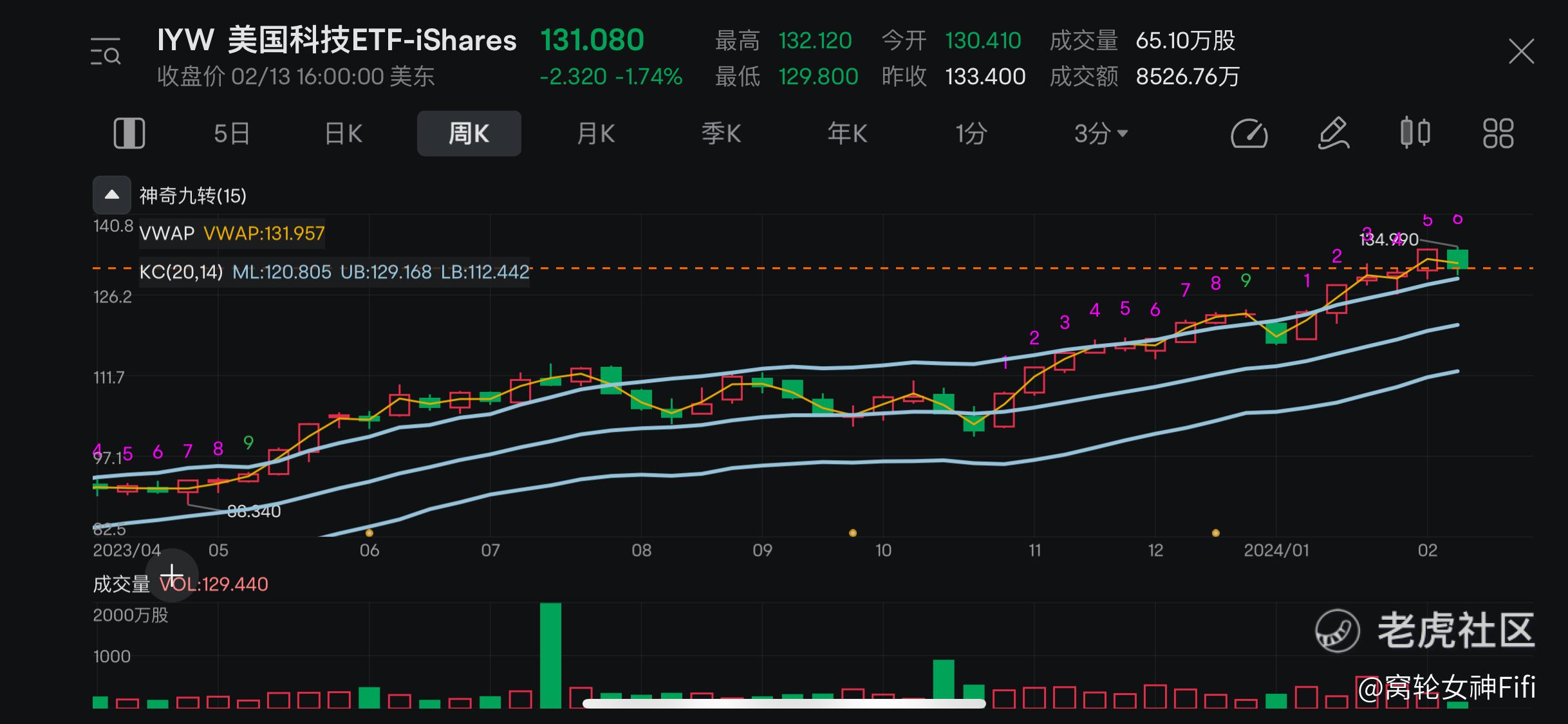Screen dimensions: 1568x724
Task: Open the speedometer indicator tool
Action: point(1249,134)
